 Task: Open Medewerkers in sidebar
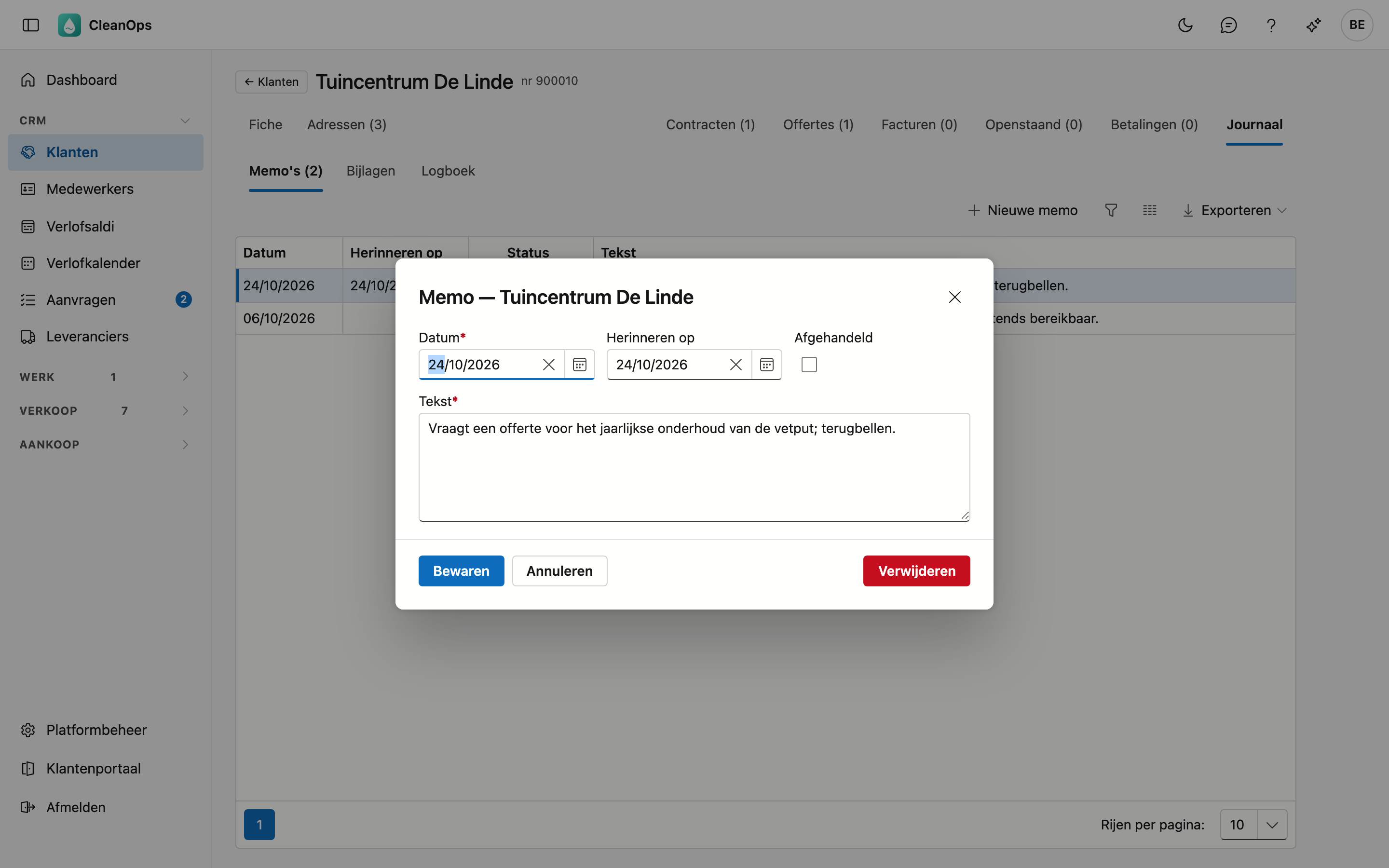click(106, 189)
